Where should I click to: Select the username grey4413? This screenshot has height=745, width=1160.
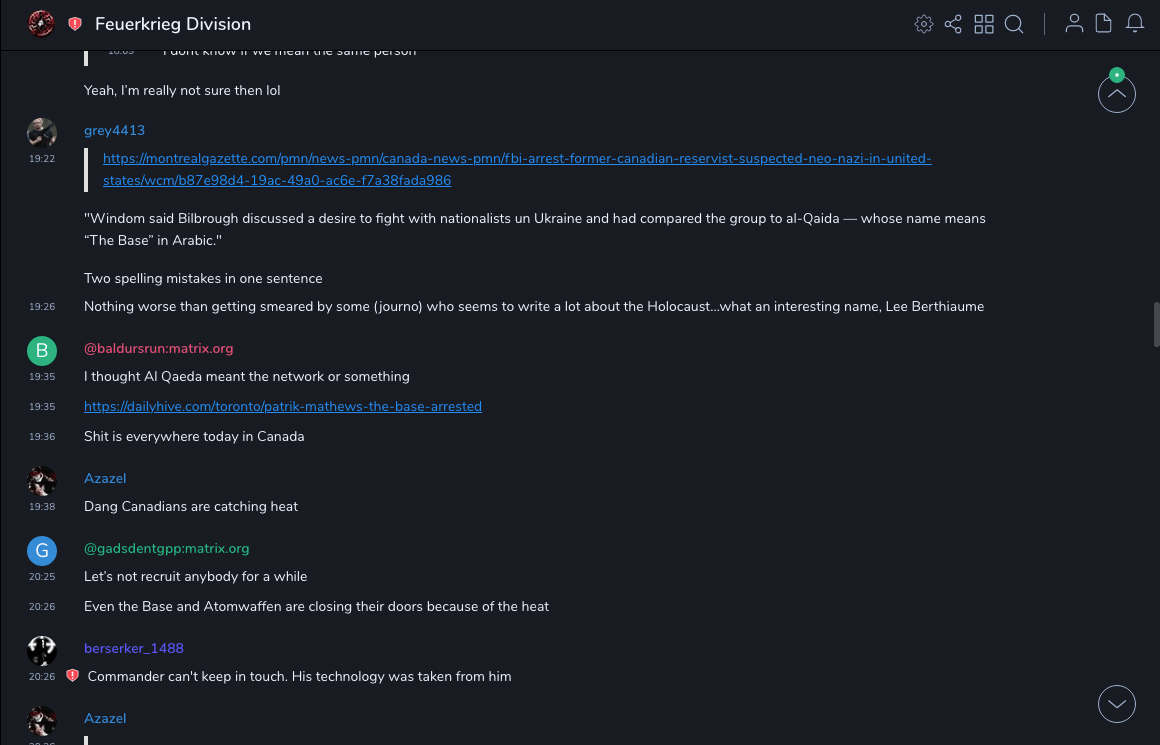[114, 130]
